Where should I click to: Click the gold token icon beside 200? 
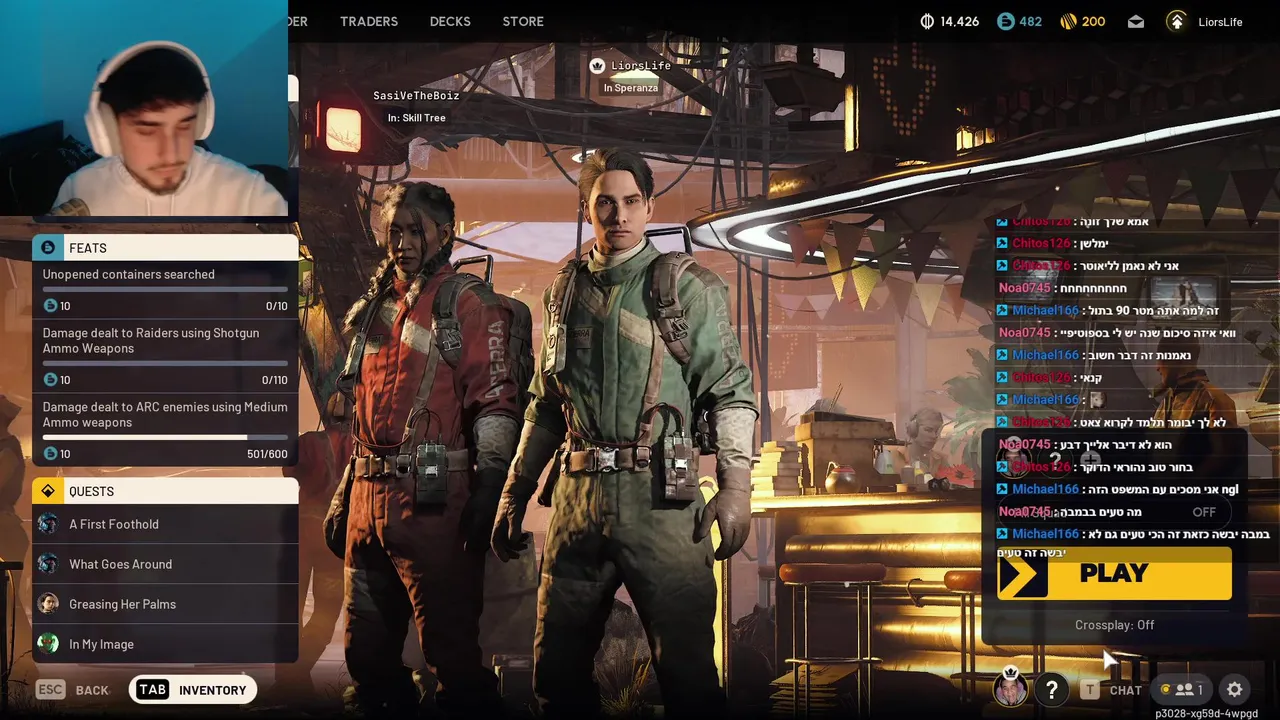point(1068,21)
